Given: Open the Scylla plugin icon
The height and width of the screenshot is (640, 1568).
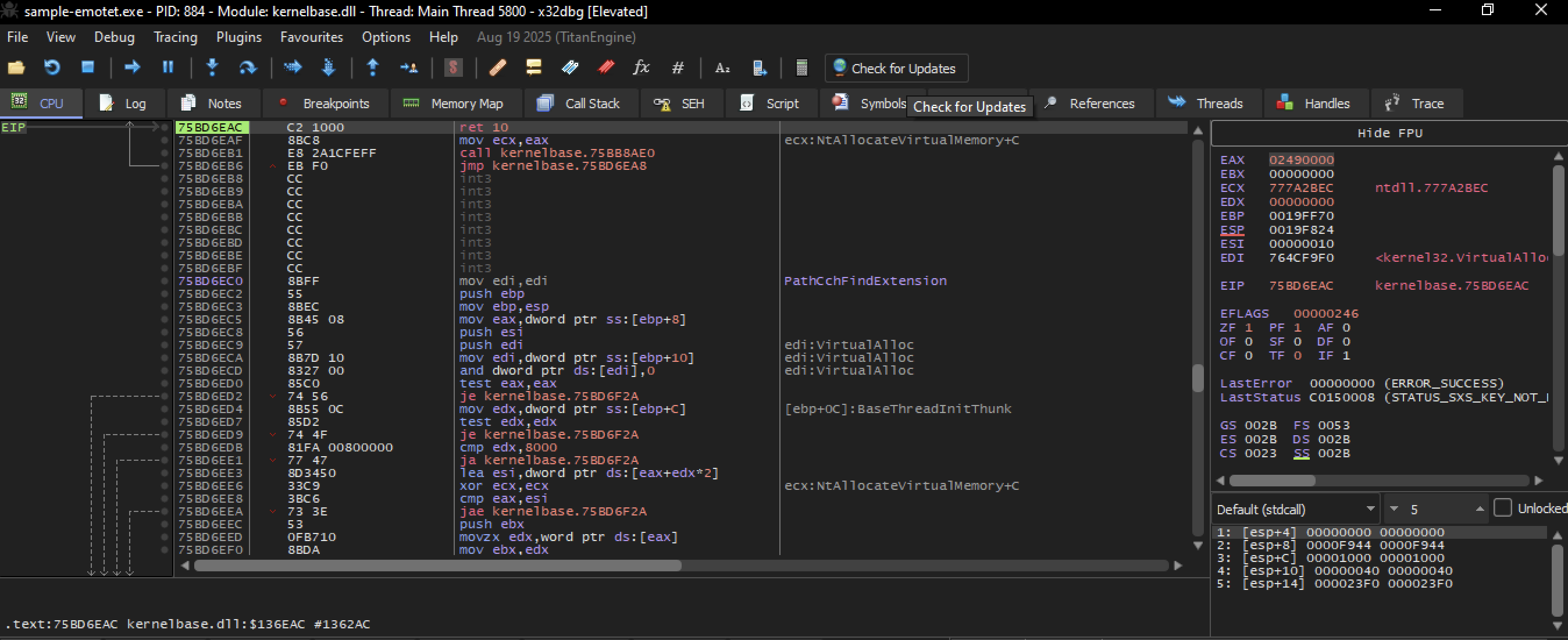Looking at the screenshot, I should click(x=453, y=67).
